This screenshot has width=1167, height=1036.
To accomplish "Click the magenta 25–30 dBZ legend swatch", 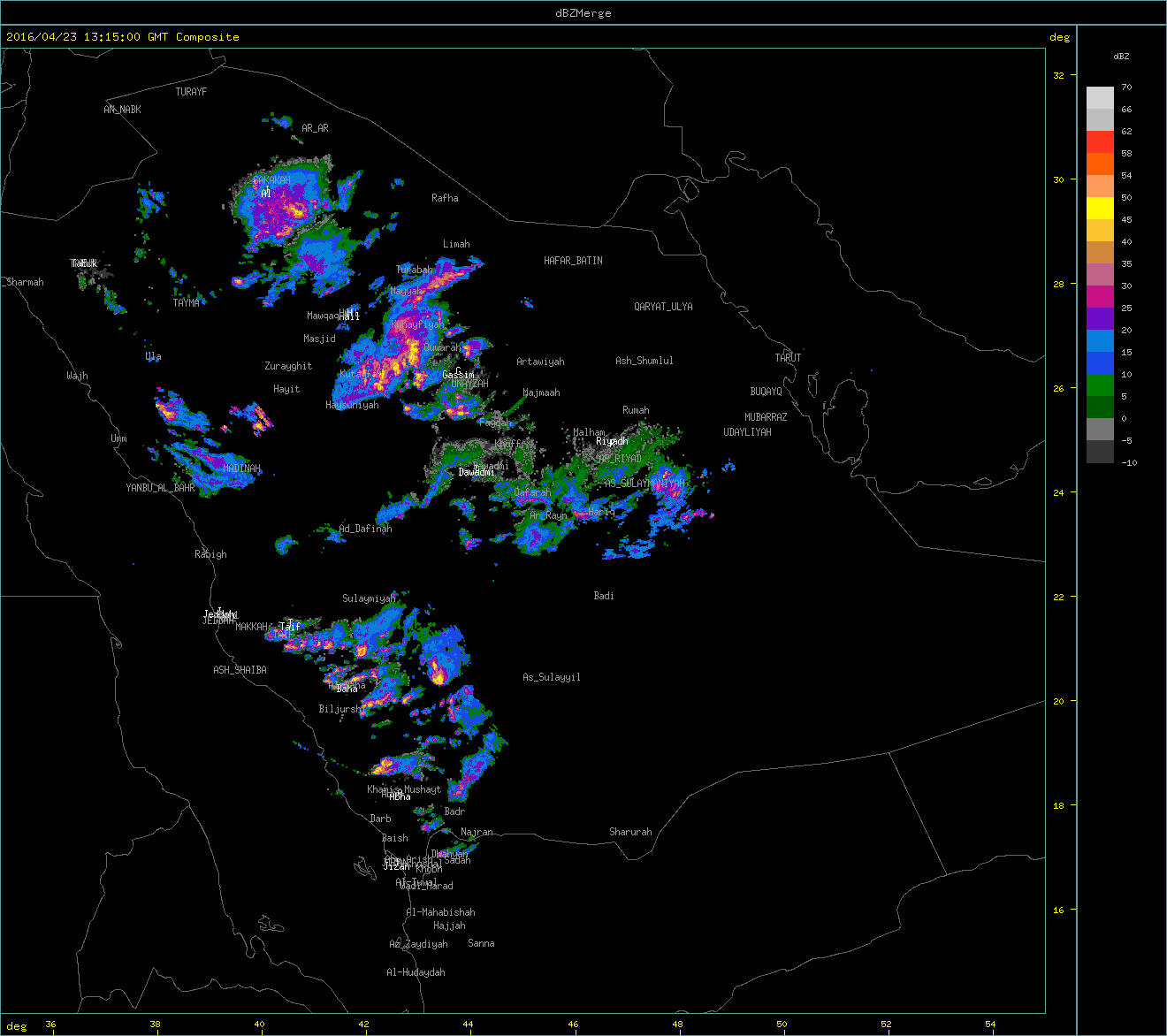I will pos(1100,296).
